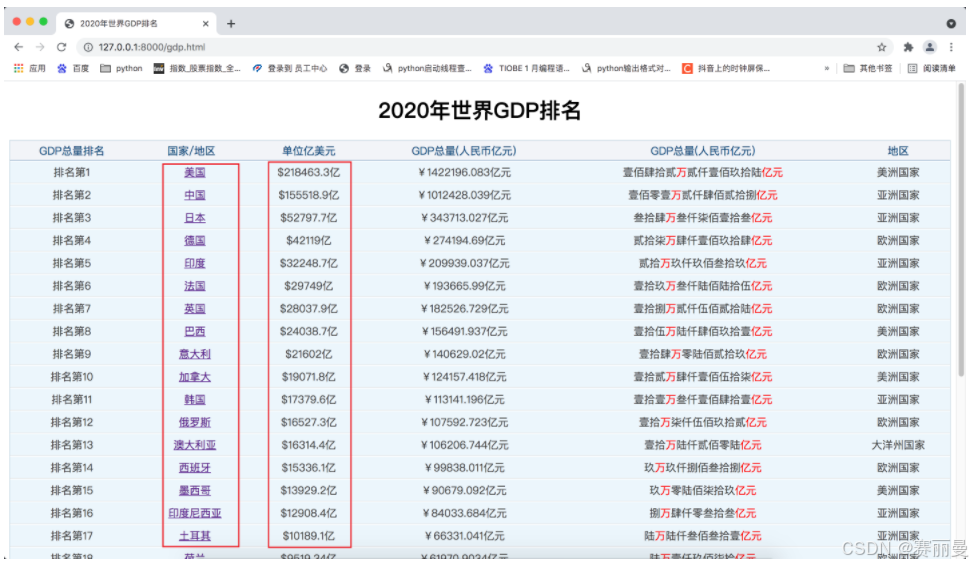The height and width of the screenshot is (566, 973).
Task: Click the 单位亿美元 column header
Action: pos(308,151)
